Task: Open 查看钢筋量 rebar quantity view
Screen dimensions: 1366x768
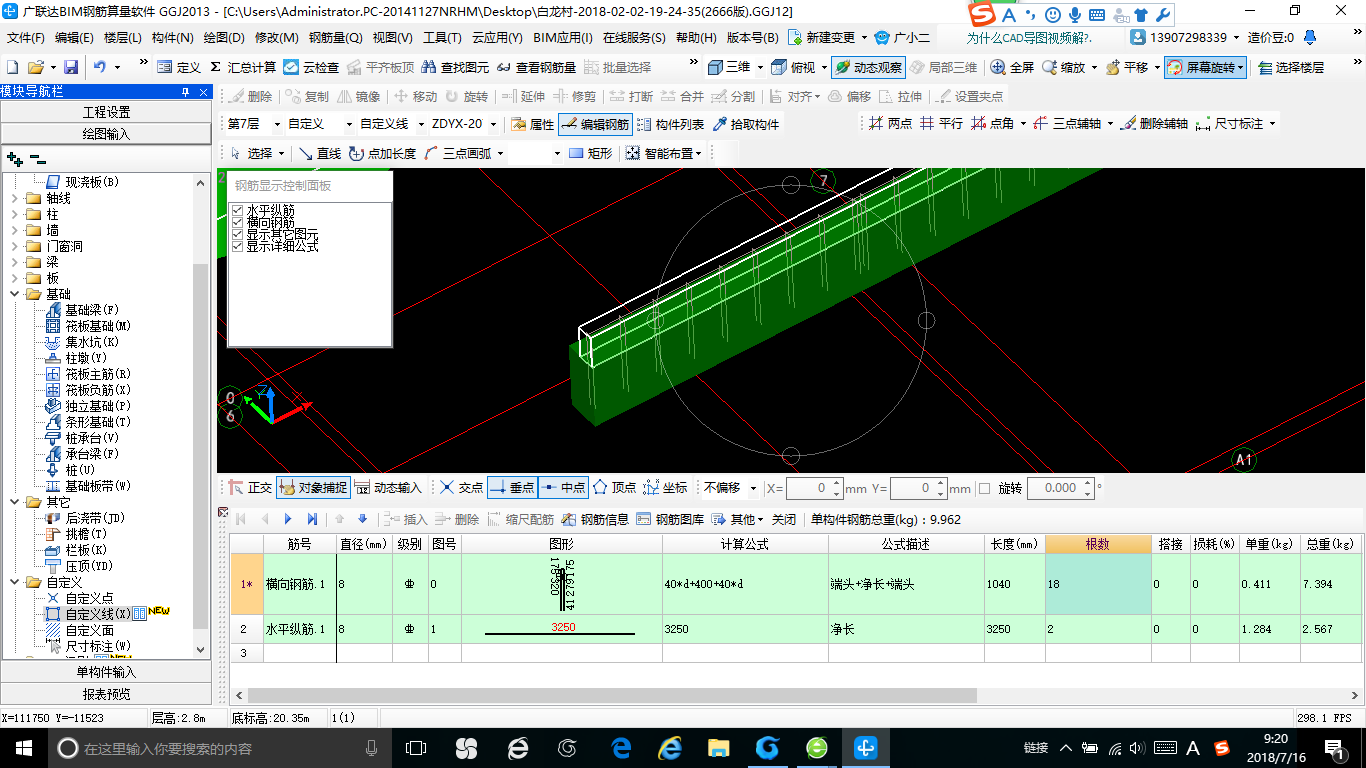Action: point(537,67)
